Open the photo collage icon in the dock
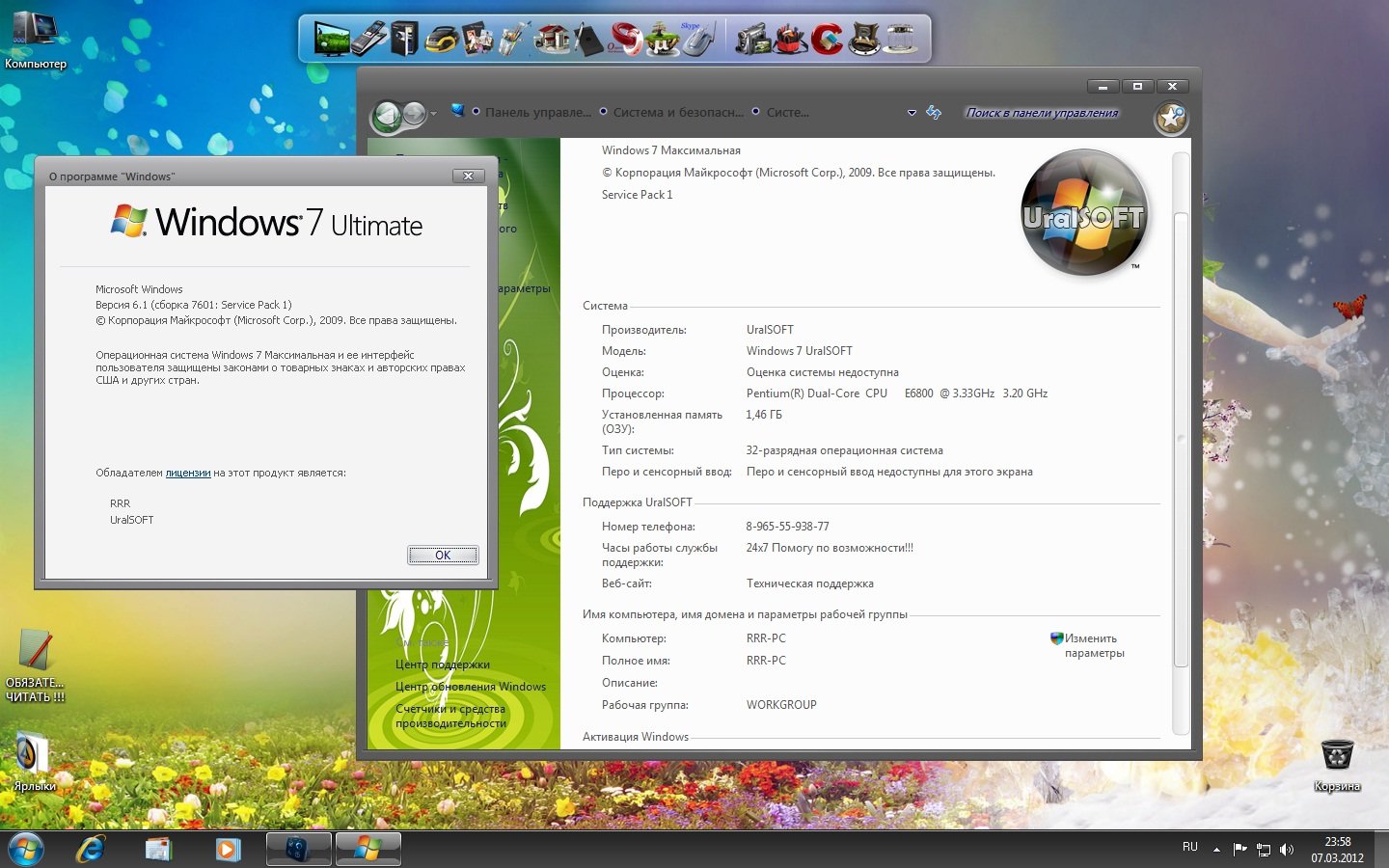Screen dimensions: 1389x868 coord(477,40)
